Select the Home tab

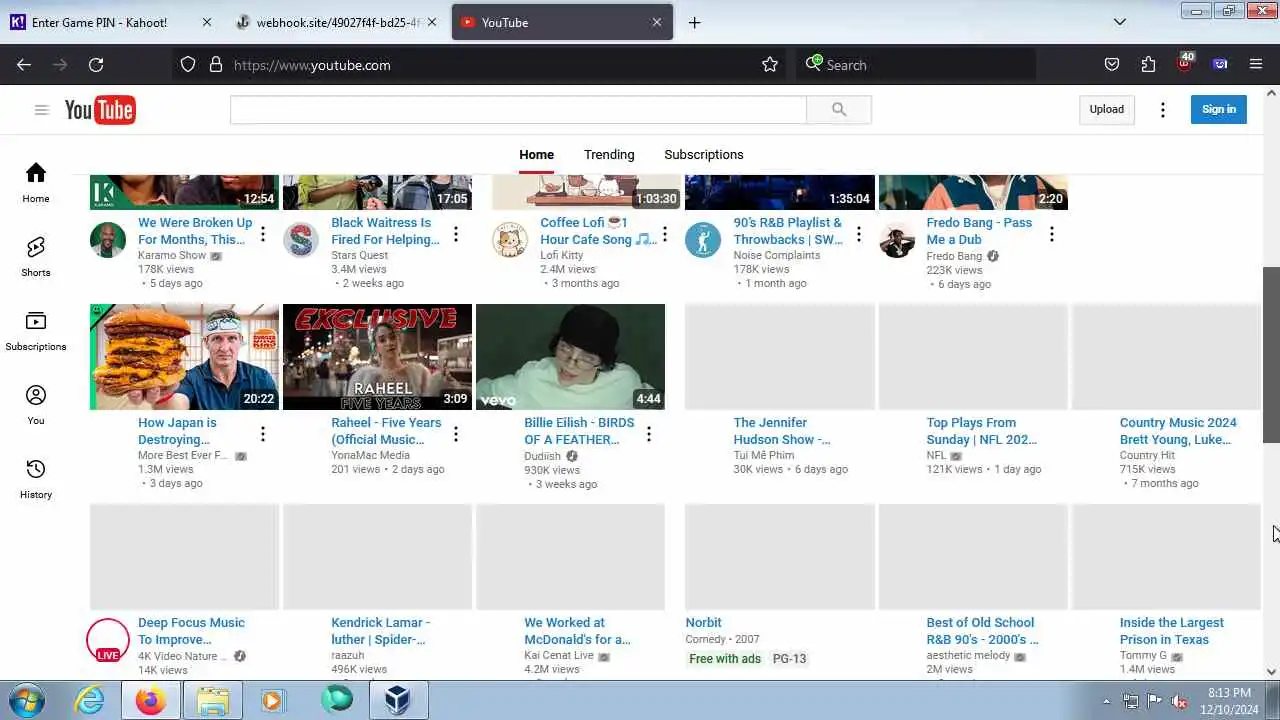536,155
